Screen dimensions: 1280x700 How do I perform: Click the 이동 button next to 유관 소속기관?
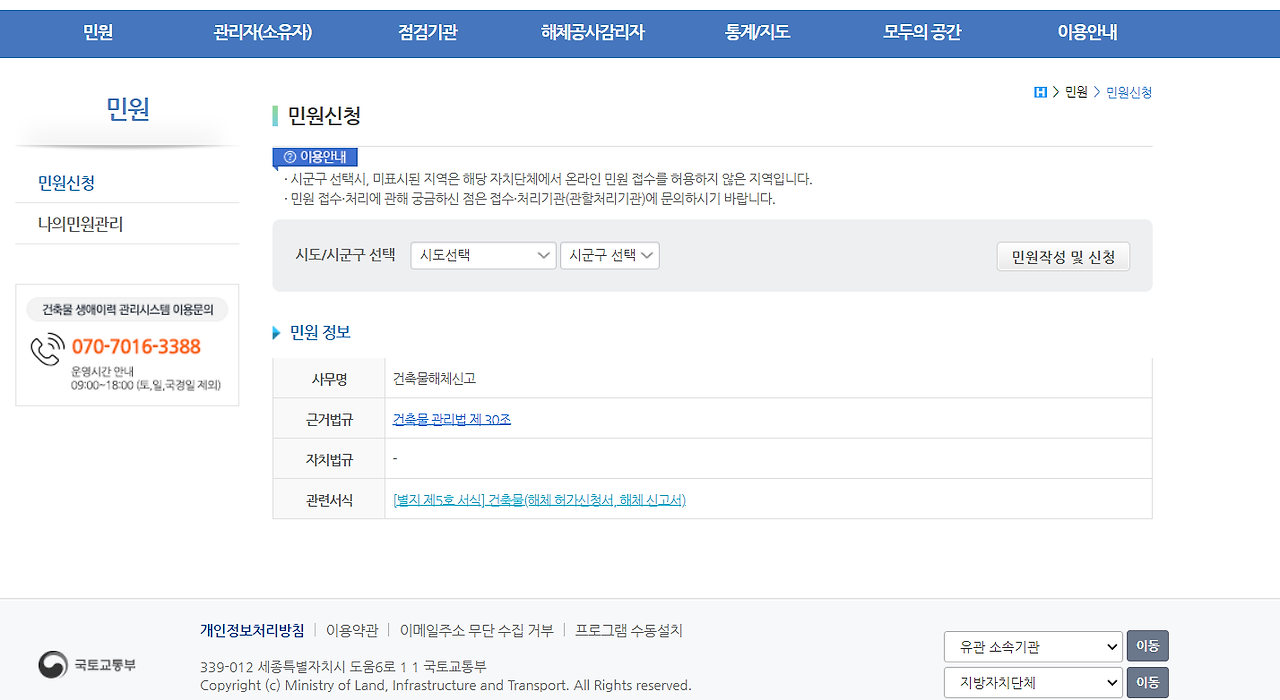coord(1147,646)
